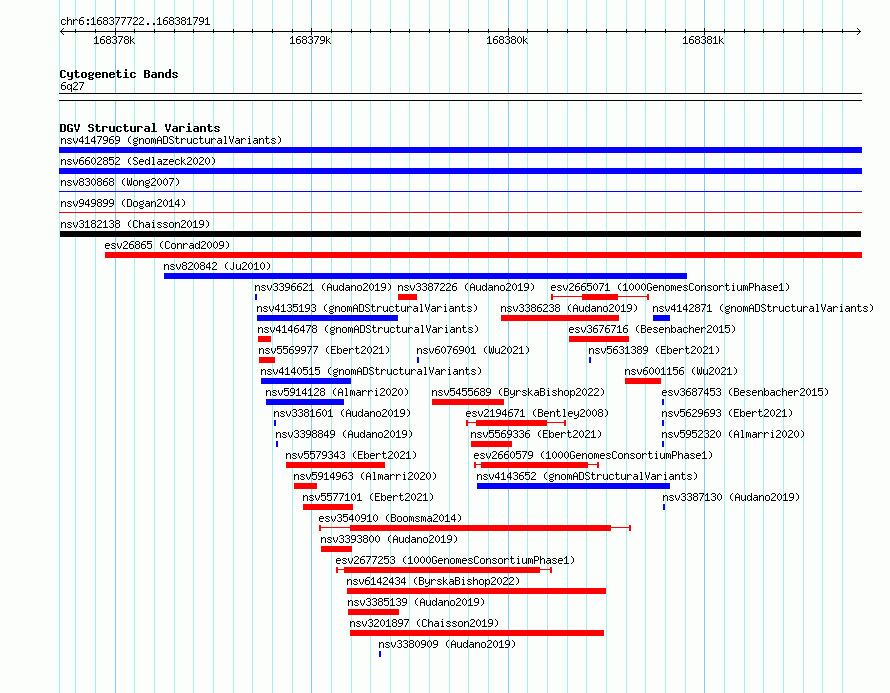Screen dimensions: 890x693
Task: Click nsv4143652 gnomADStructuralVariants label
Action: click(587, 476)
